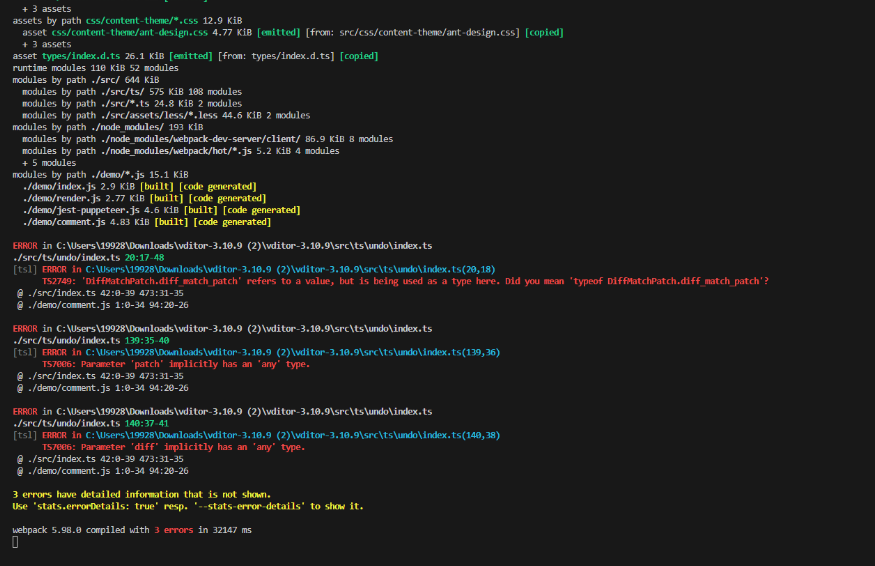Click 'modules by path ./demo/*.js 15.1 KiB'
The height and width of the screenshot is (566, 875).
100,175
